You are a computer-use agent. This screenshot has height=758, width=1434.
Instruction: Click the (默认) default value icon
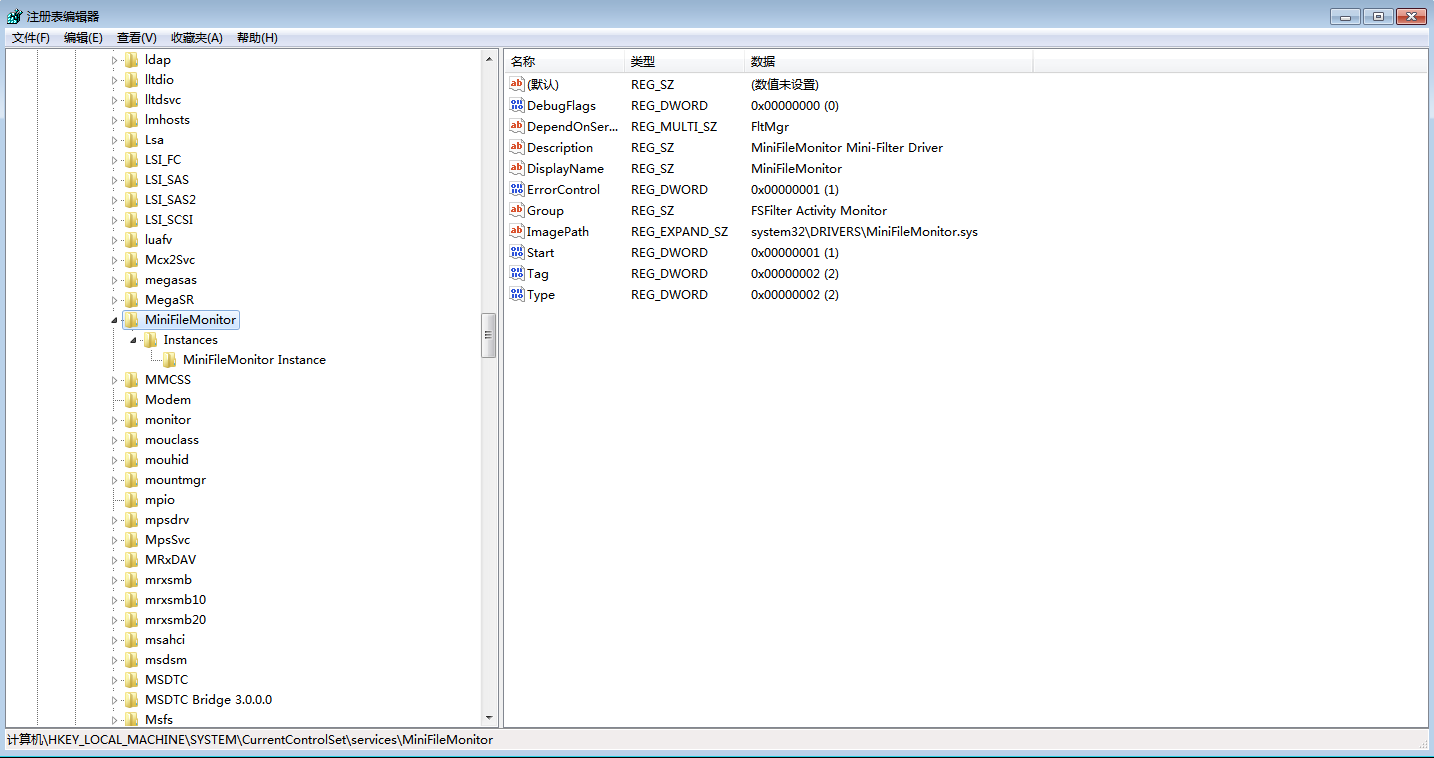point(517,84)
